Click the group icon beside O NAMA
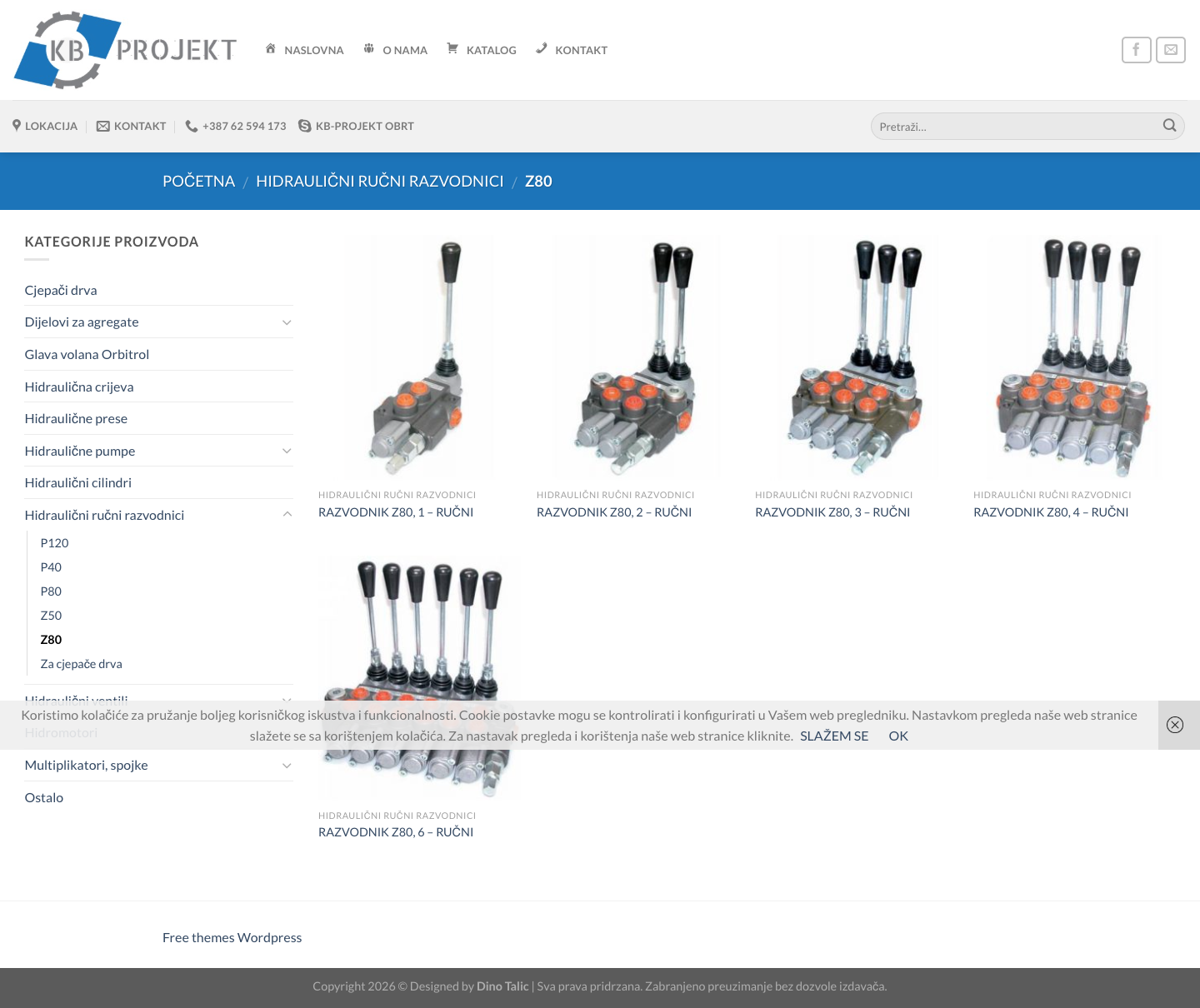Viewport: 1200px width, 1008px height. pyautogui.click(x=369, y=48)
